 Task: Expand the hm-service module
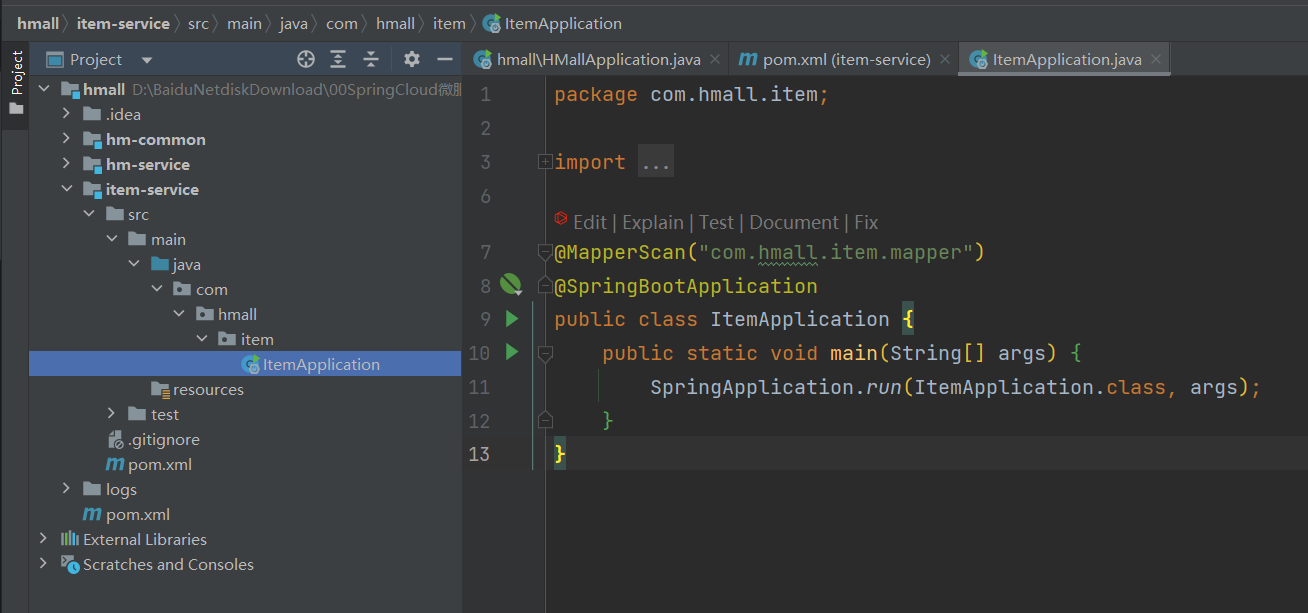coord(66,164)
